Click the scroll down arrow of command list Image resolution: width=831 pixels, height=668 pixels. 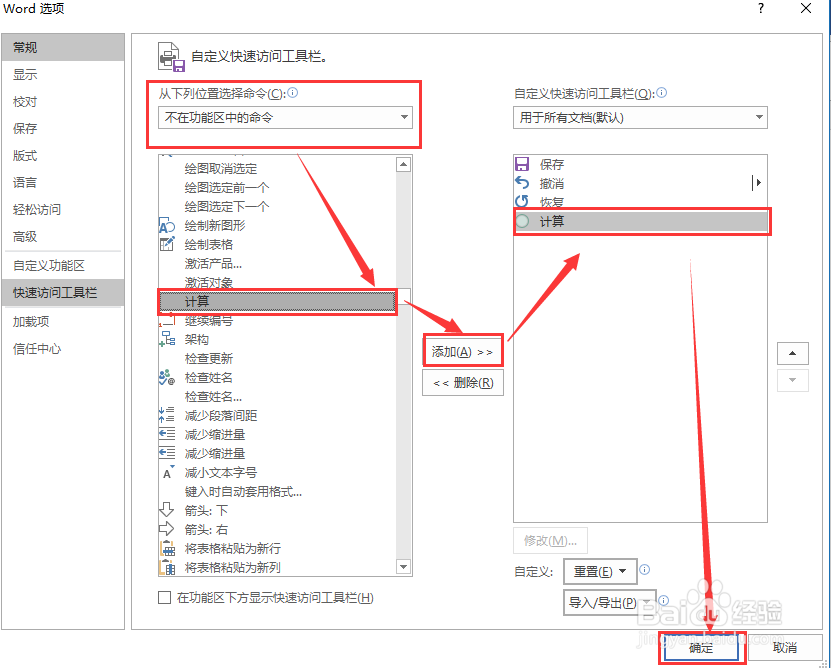coord(403,567)
